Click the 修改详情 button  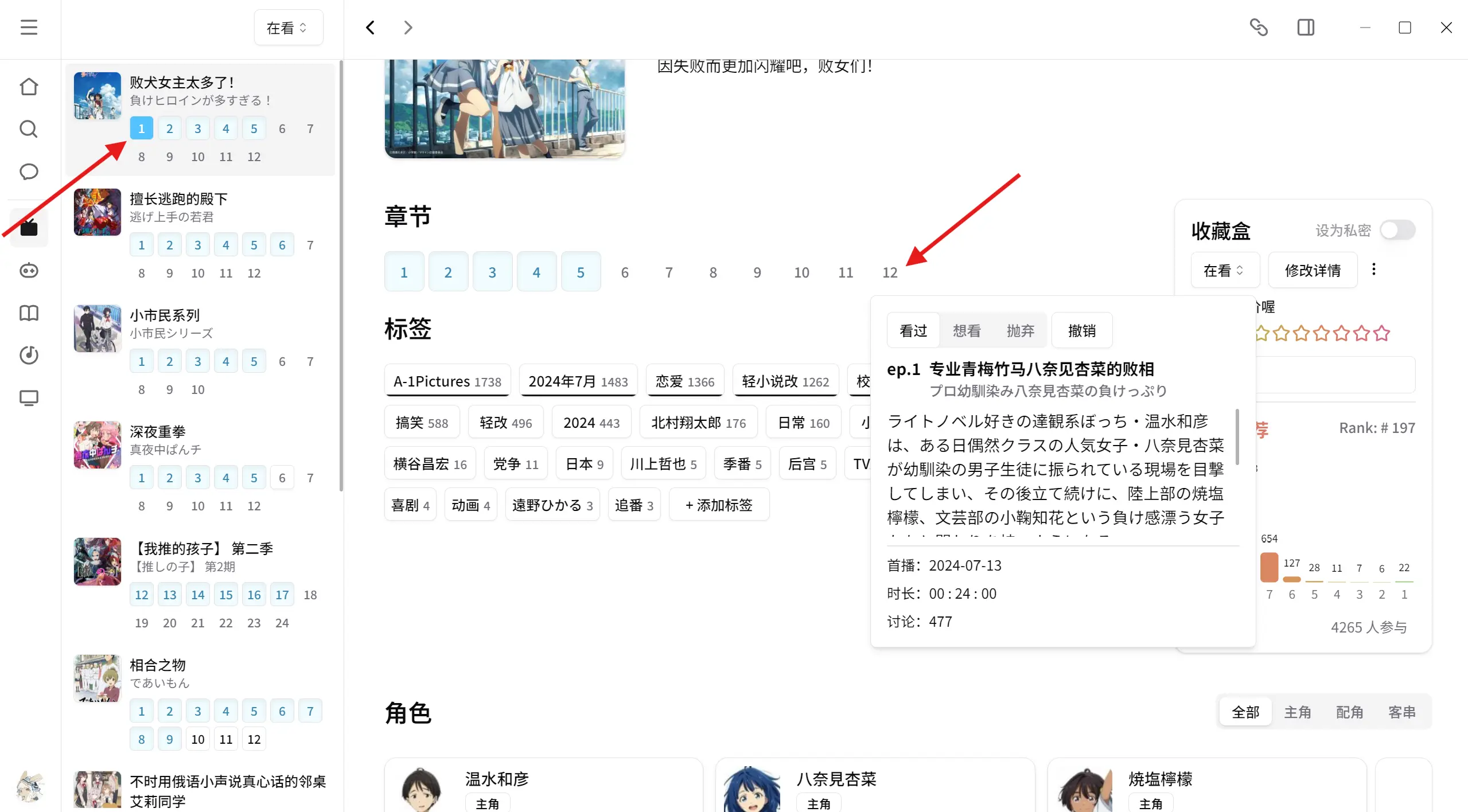tap(1313, 270)
